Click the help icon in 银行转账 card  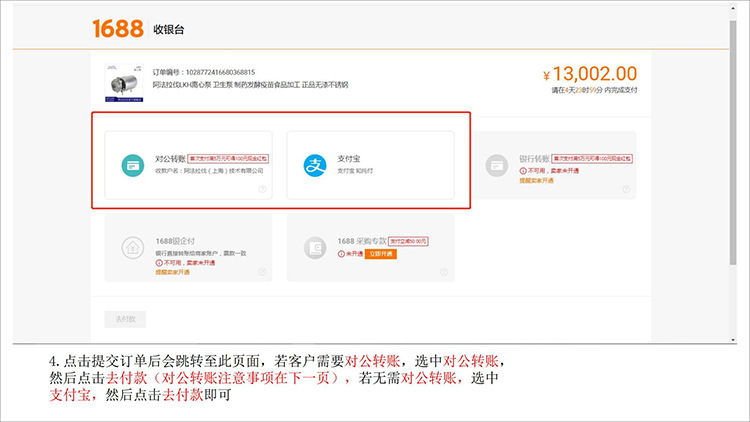626,189
